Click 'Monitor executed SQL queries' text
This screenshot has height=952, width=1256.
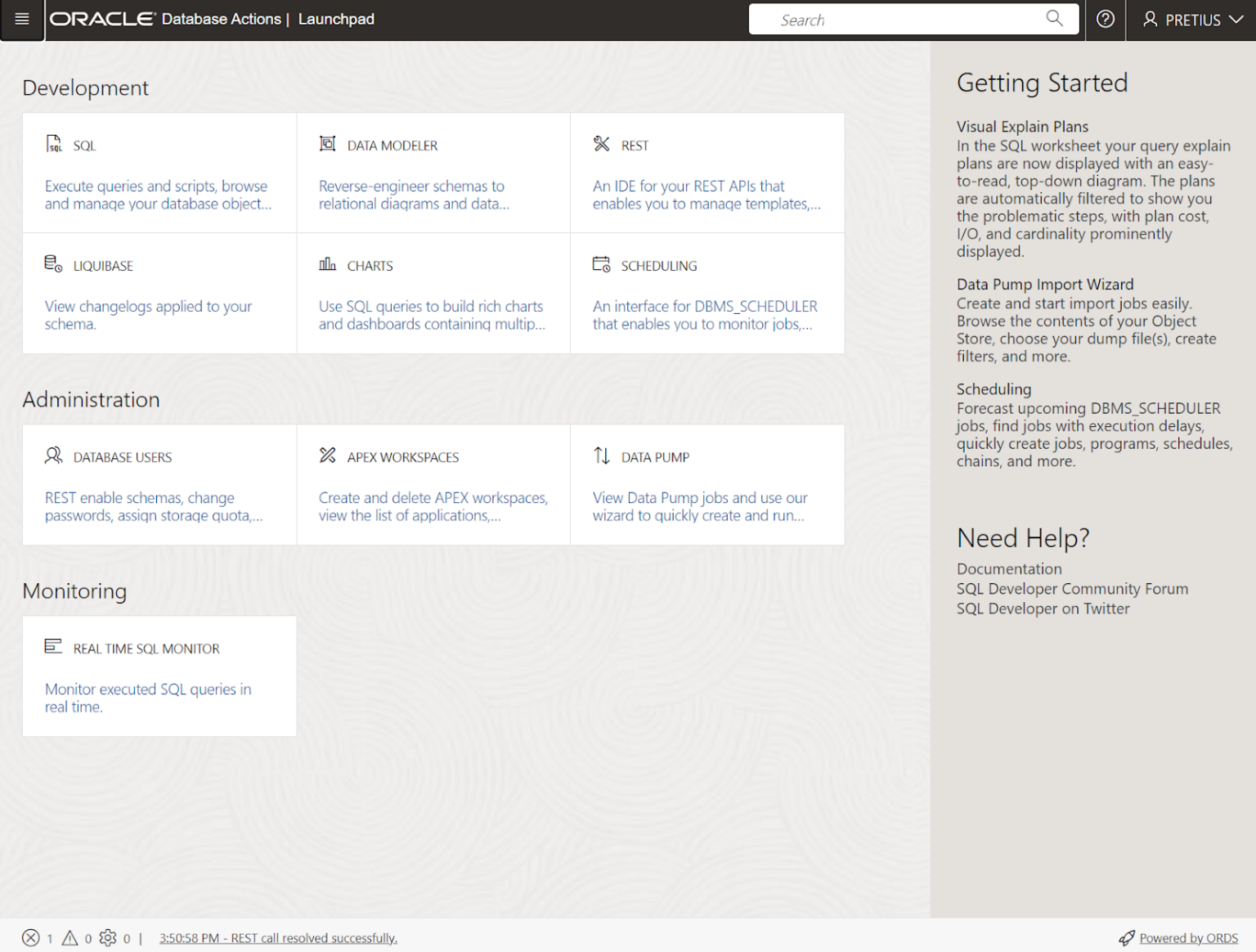pos(148,698)
